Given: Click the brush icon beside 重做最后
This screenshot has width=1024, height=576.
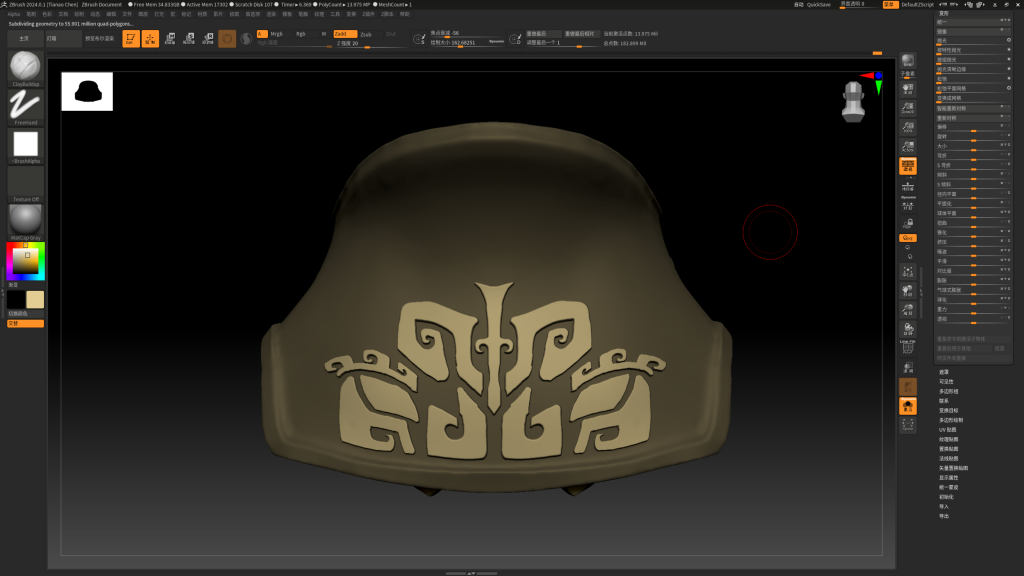Looking at the screenshot, I should [x=515, y=39].
